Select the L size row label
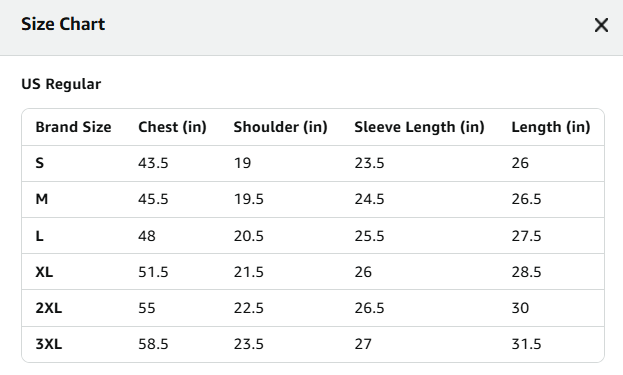Screen dimensions: 623x375 point(39,236)
